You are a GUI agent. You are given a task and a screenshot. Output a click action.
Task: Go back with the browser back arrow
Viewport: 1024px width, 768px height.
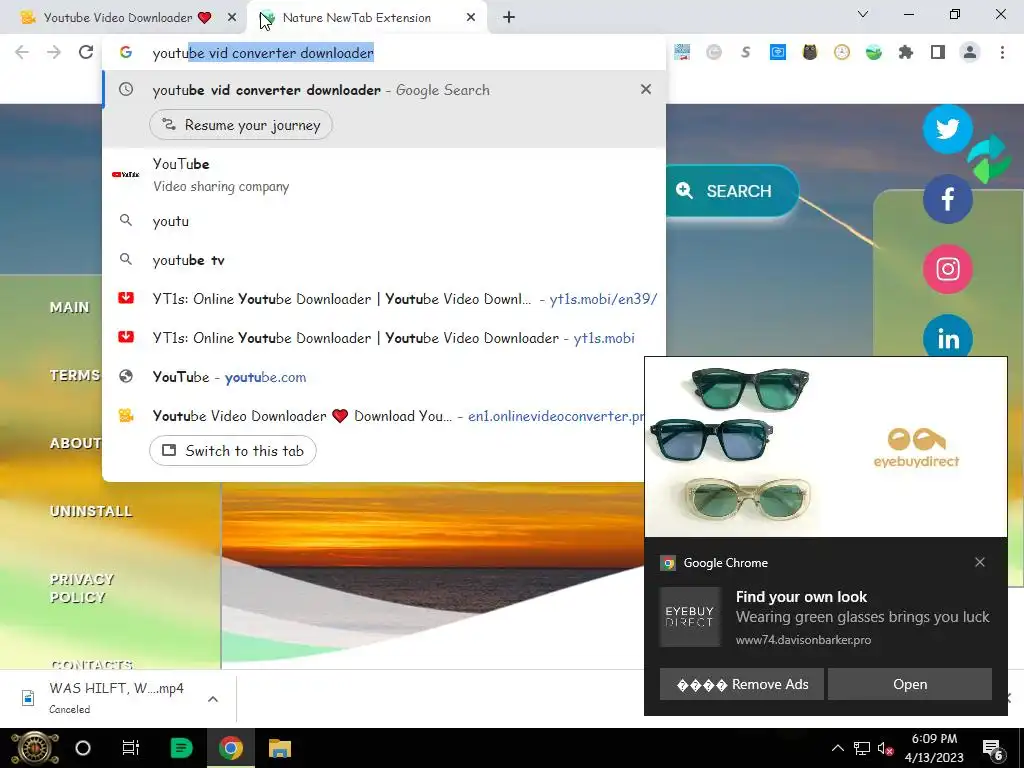click(22, 52)
